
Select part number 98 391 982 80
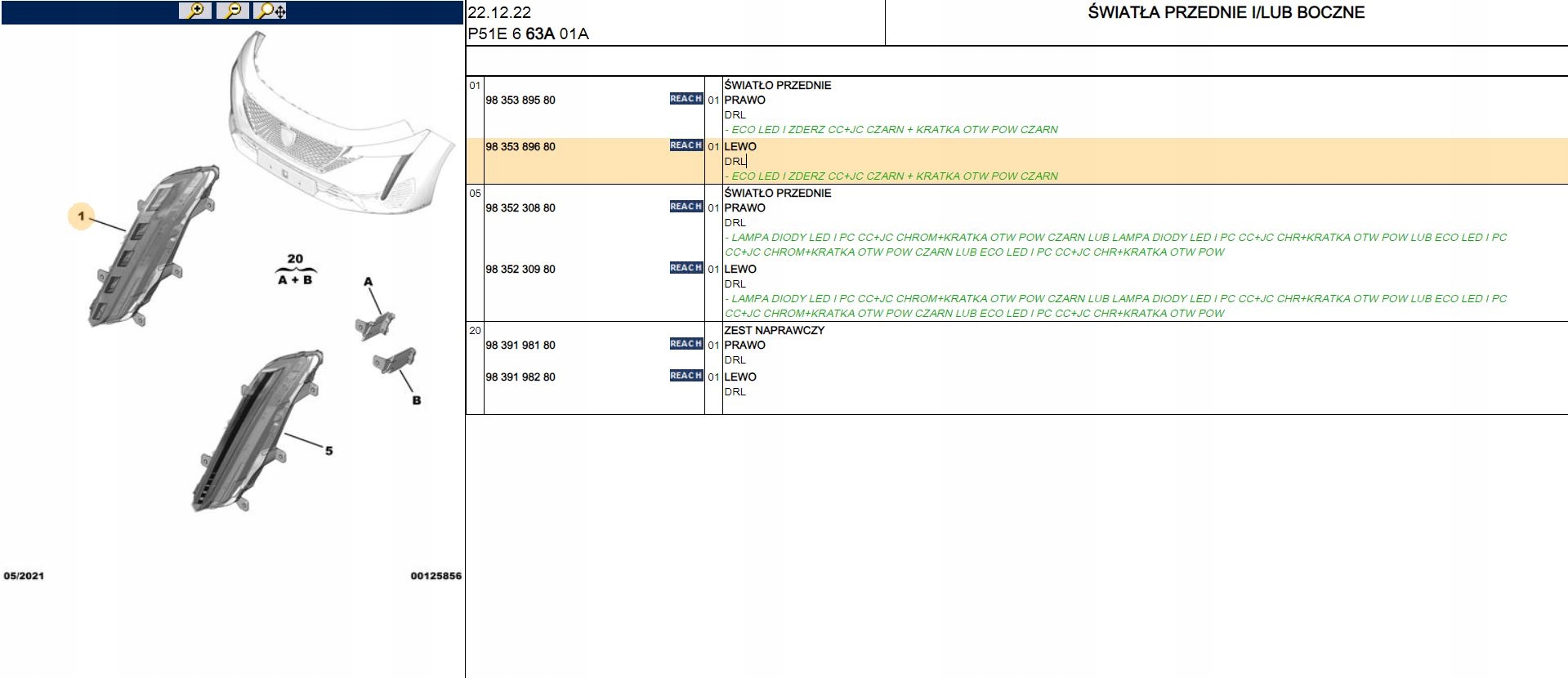tap(520, 377)
